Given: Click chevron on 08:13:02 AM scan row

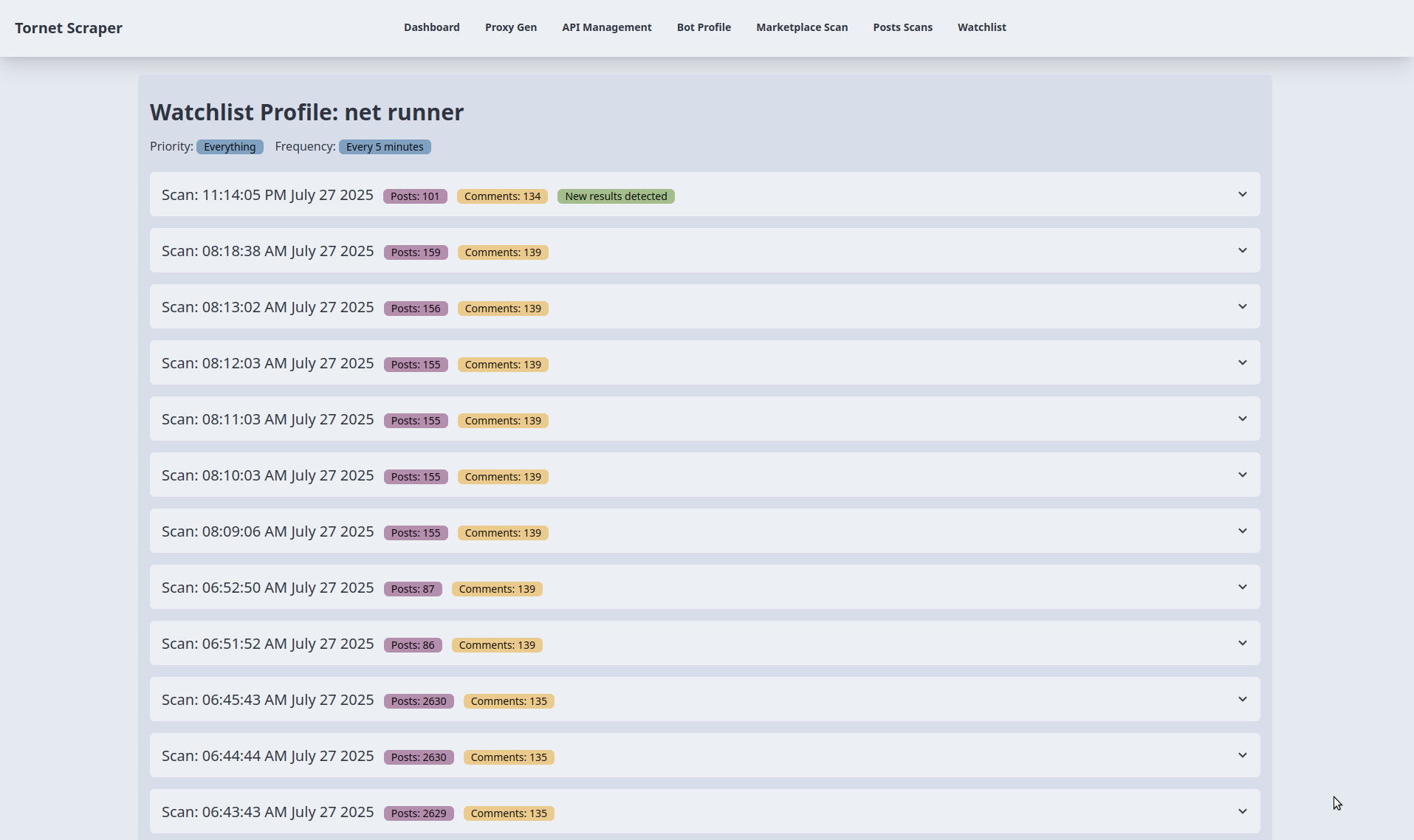Looking at the screenshot, I should [1242, 307].
